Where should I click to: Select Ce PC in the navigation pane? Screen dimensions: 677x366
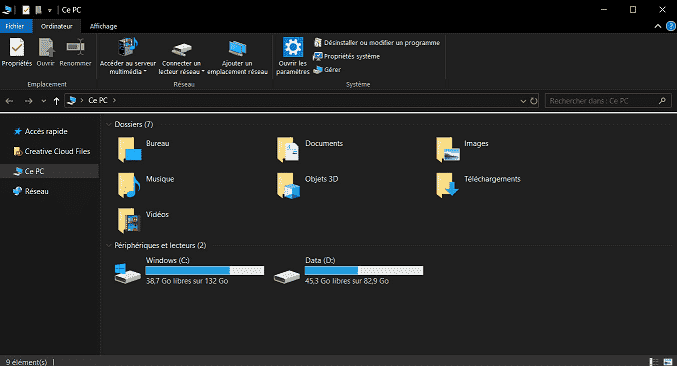(49, 171)
